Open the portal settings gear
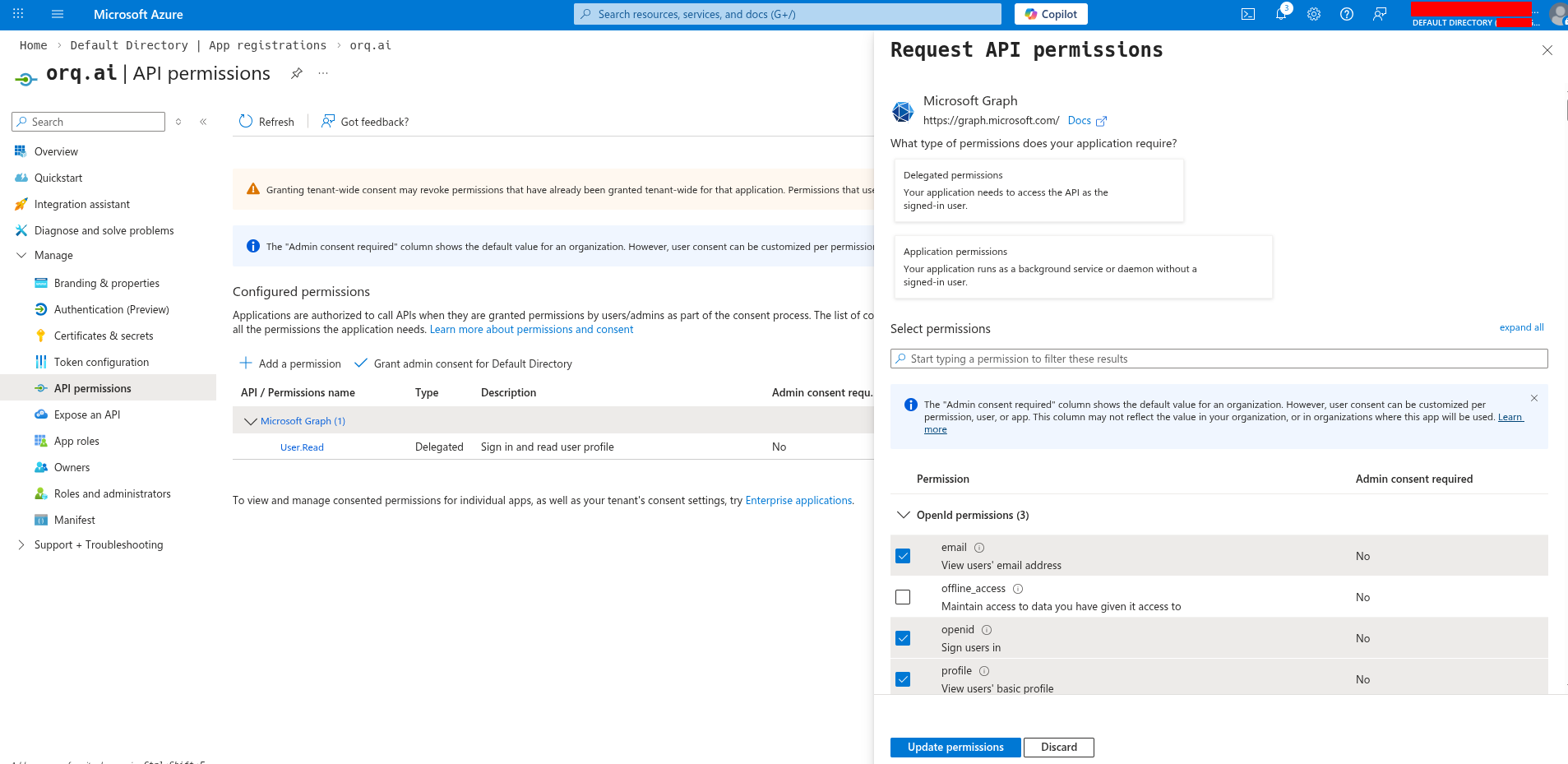 coord(1313,14)
